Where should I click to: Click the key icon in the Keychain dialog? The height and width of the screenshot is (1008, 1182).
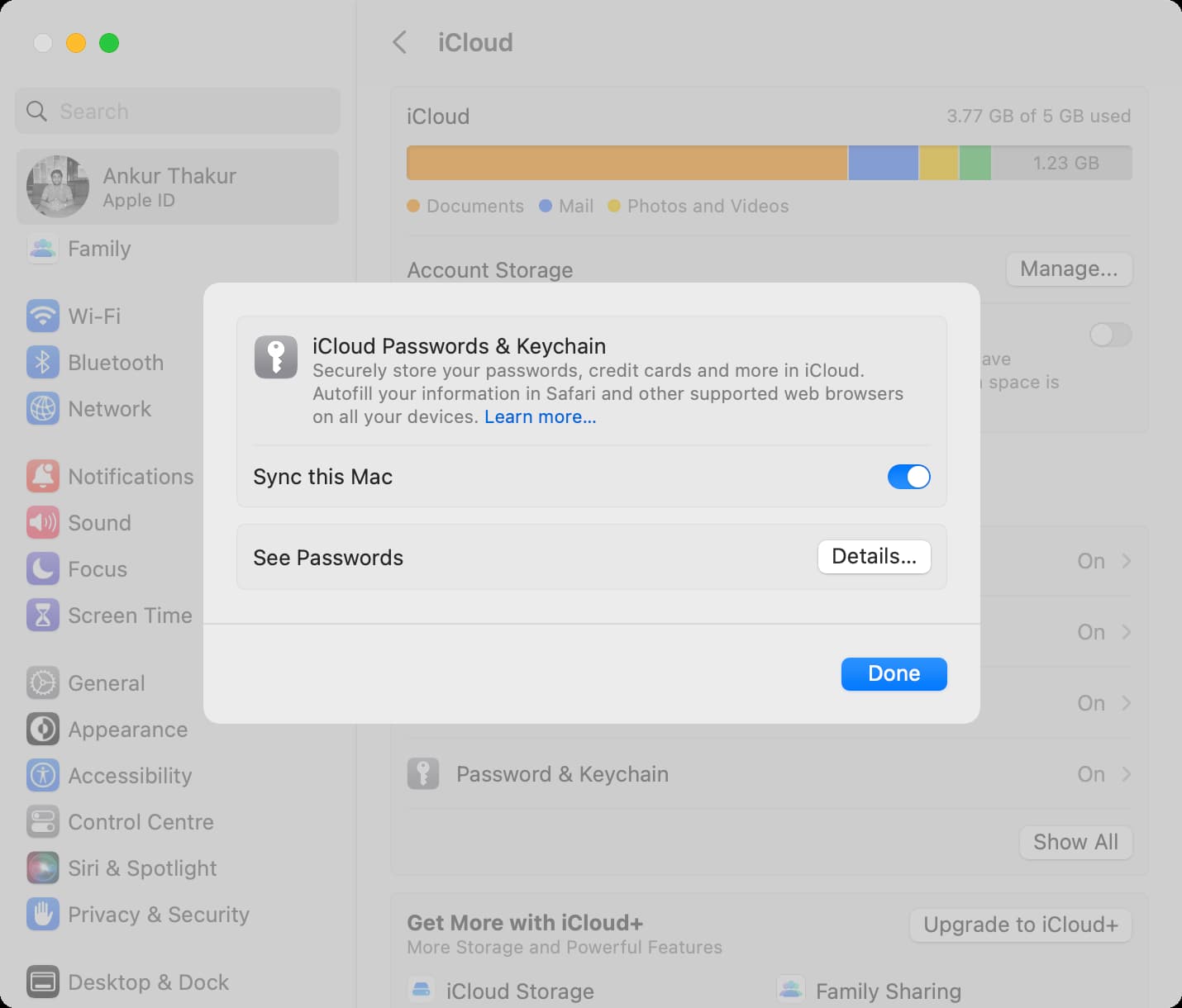[x=276, y=357]
